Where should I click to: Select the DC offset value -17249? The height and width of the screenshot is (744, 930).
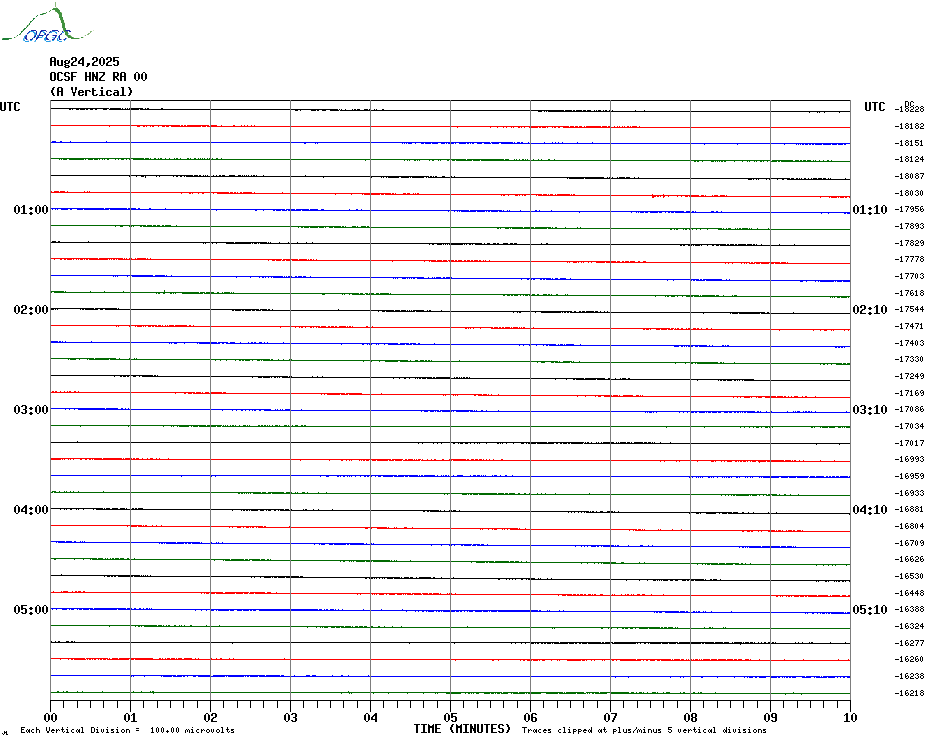(909, 376)
